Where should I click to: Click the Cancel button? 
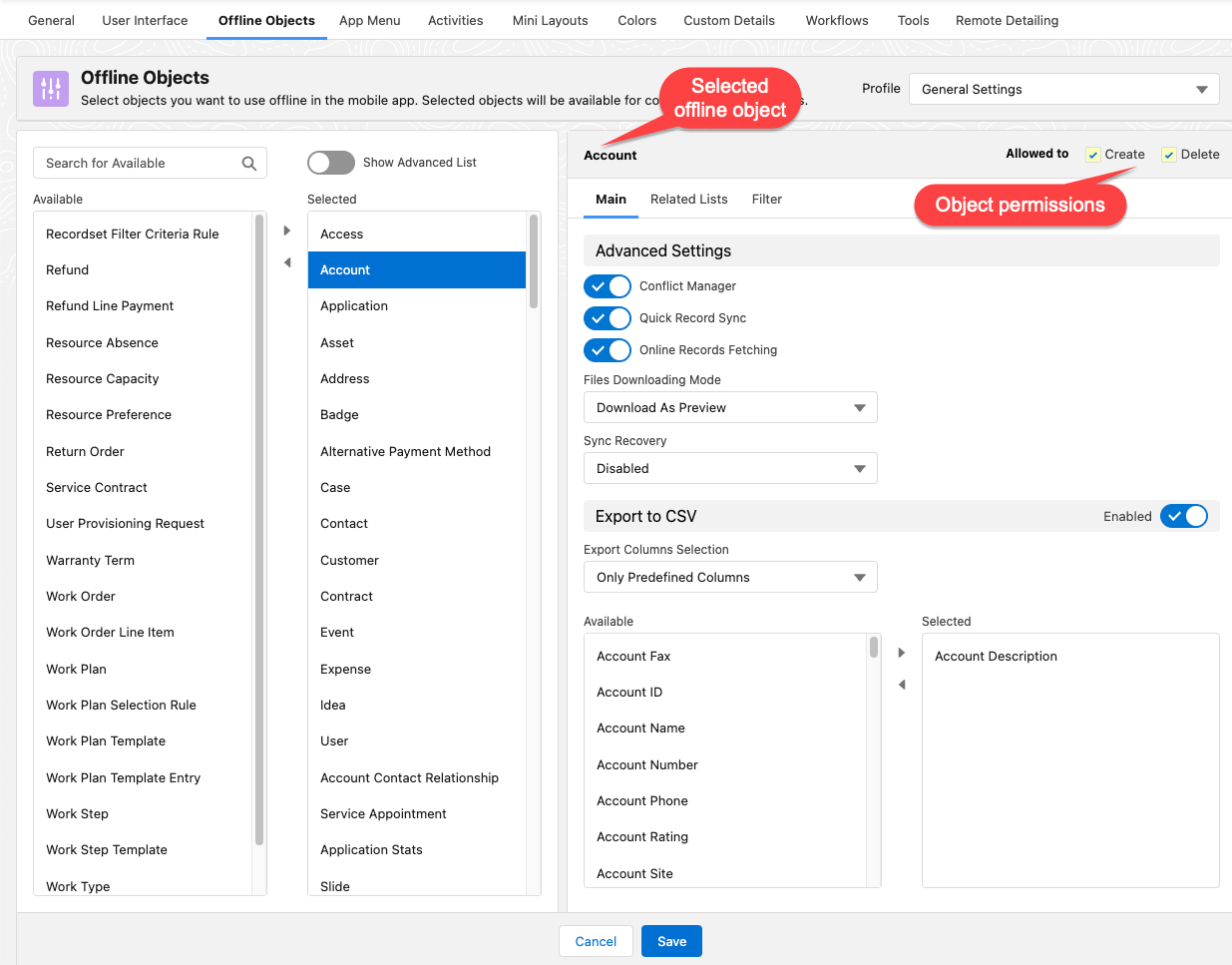(x=596, y=941)
